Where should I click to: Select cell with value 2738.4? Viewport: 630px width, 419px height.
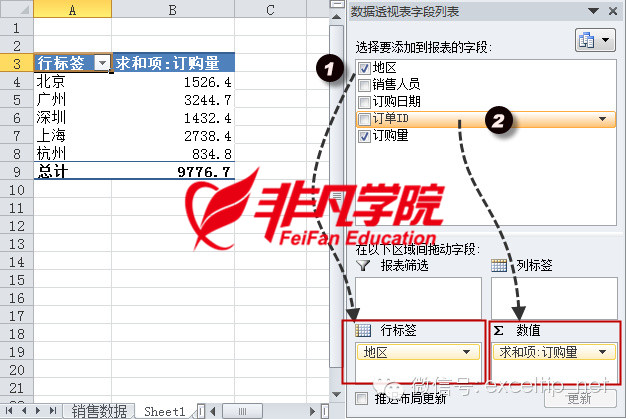[173, 136]
